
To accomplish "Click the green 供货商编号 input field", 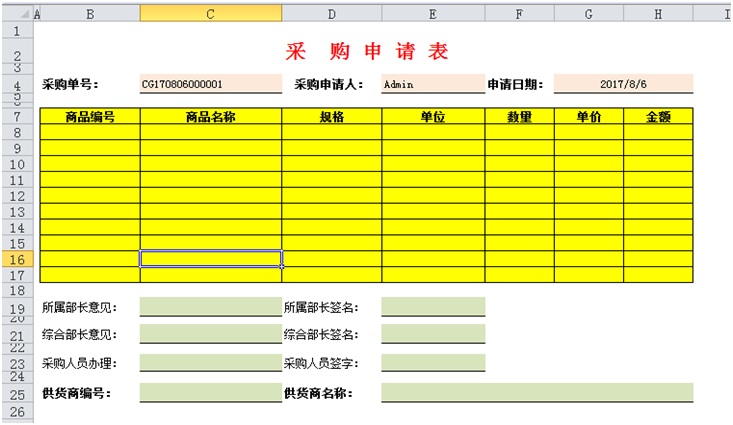I will (x=210, y=393).
